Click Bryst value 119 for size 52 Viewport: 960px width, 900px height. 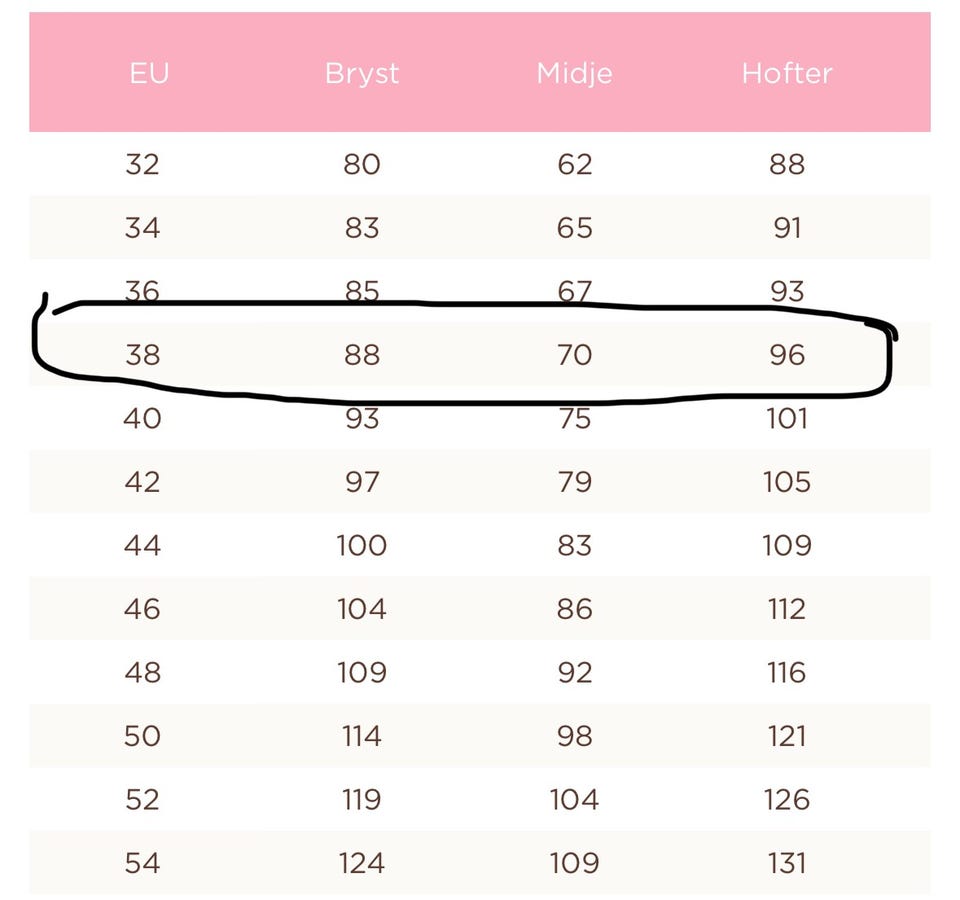[362, 800]
